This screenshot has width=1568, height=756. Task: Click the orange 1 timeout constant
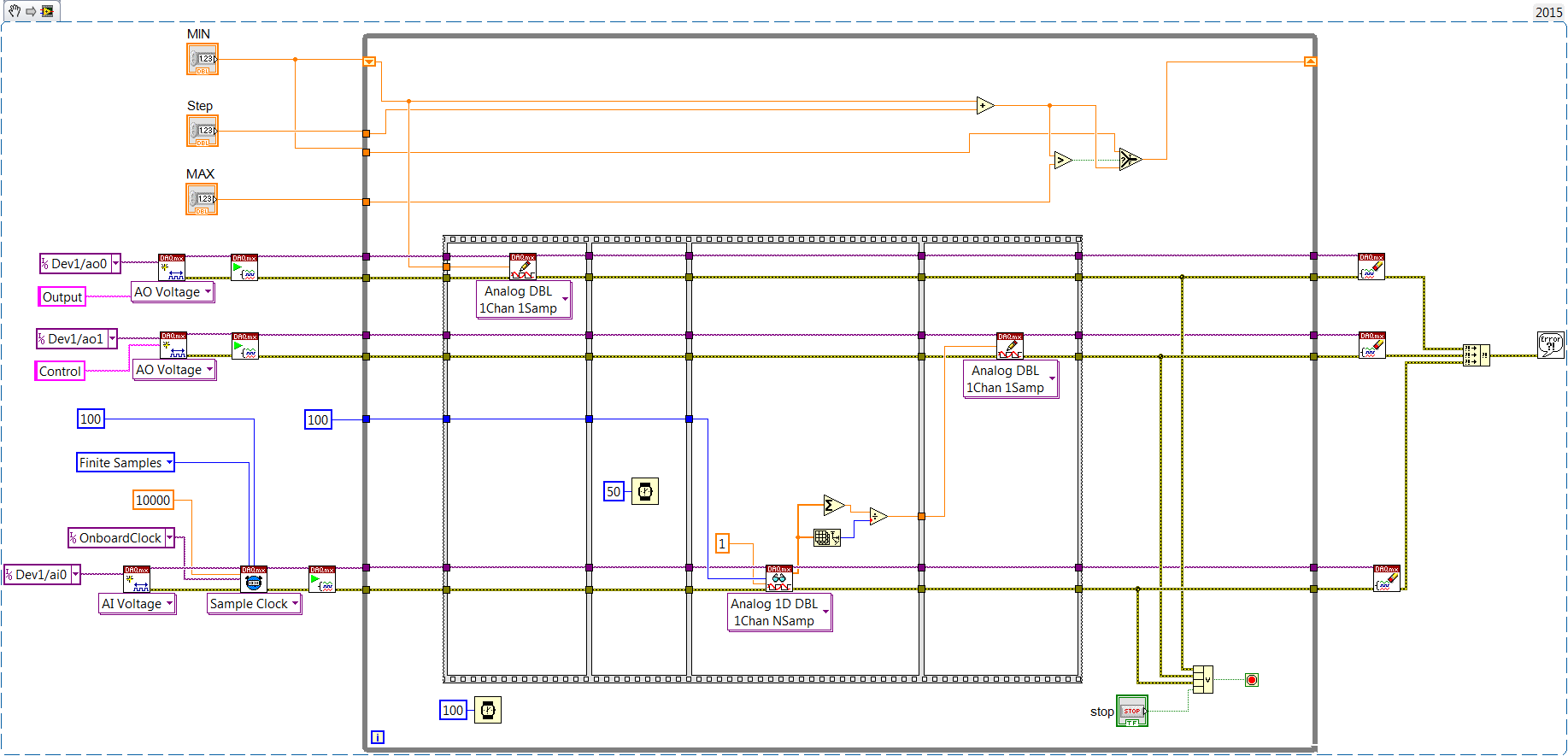click(722, 543)
